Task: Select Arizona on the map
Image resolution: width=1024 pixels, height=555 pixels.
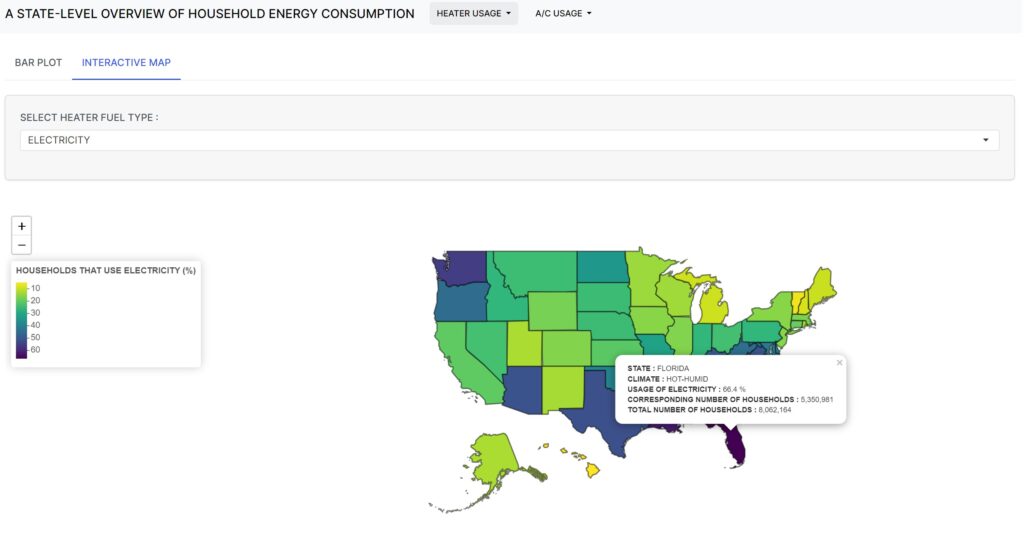Action: (x=524, y=390)
